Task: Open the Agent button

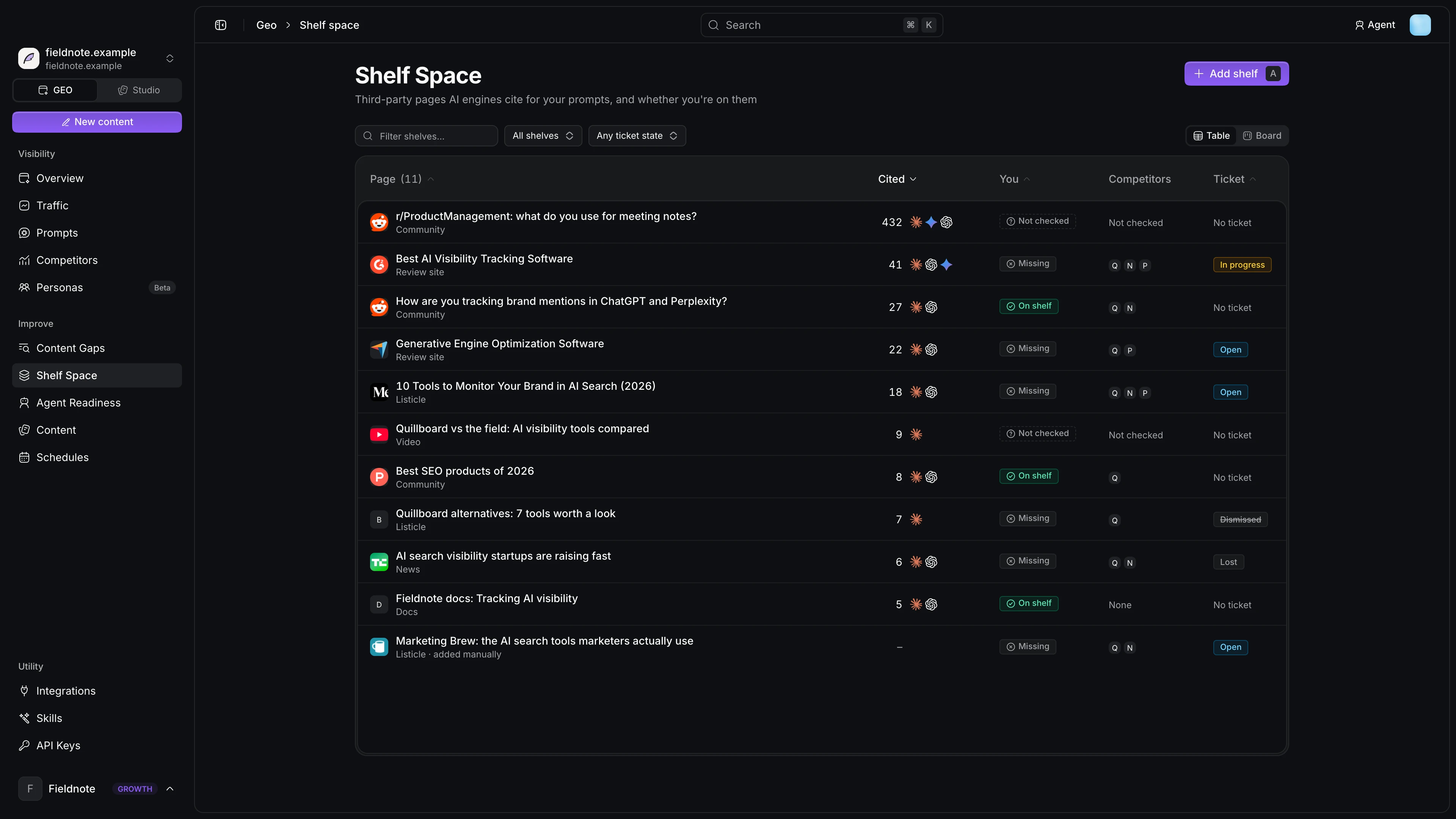Action: click(x=1374, y=25)
